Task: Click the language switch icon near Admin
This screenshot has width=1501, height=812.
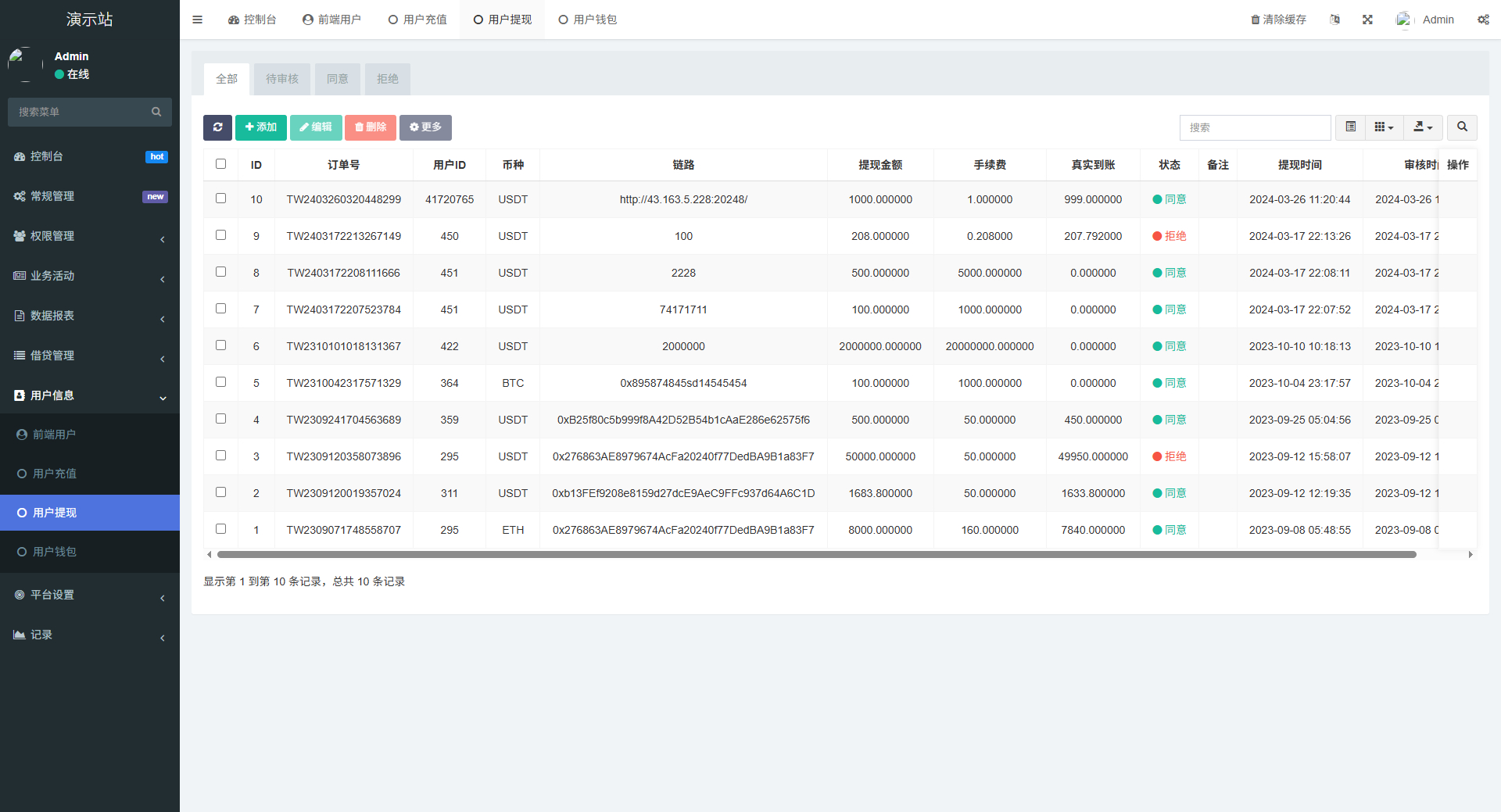Action: [x=1334, y=19]
